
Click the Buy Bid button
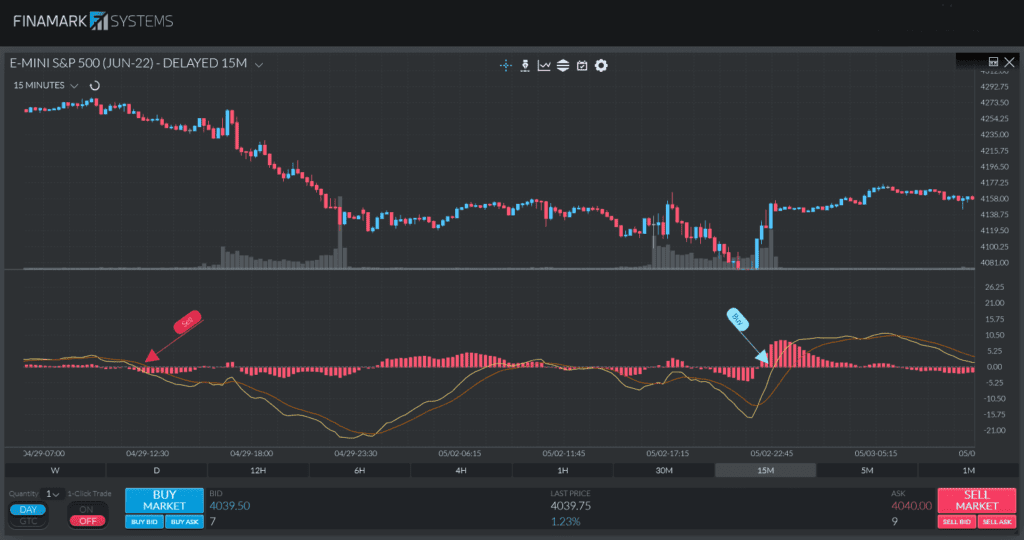tap(143, 522)
